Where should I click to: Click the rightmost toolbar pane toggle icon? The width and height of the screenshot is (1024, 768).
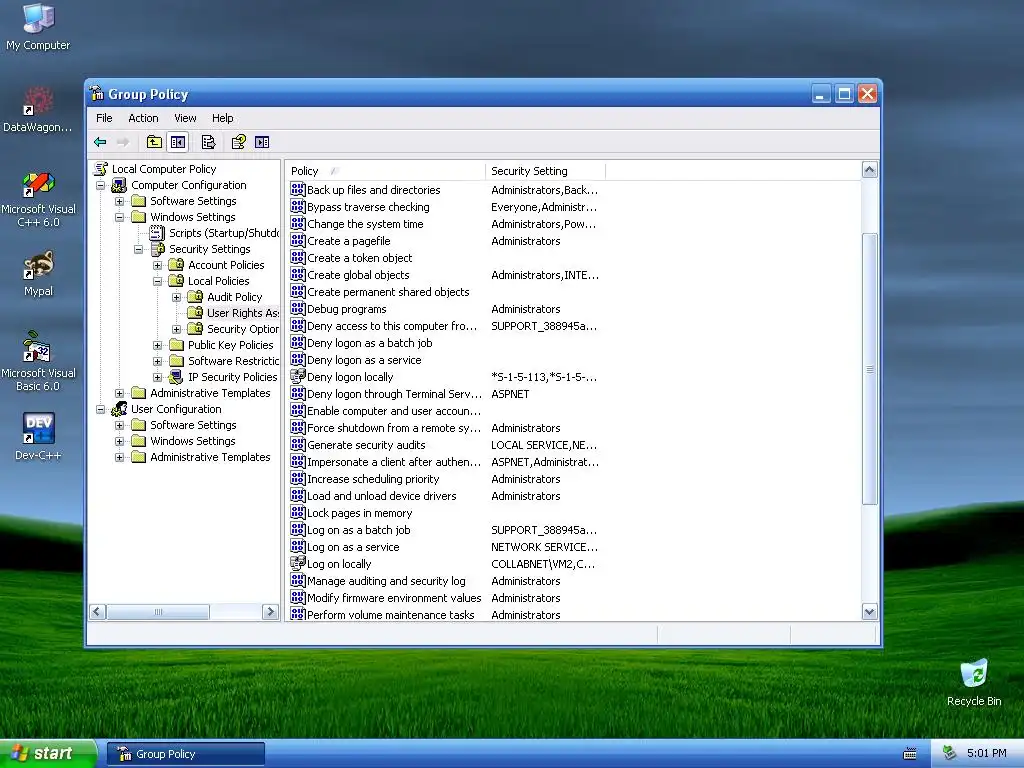pos(262,142)
